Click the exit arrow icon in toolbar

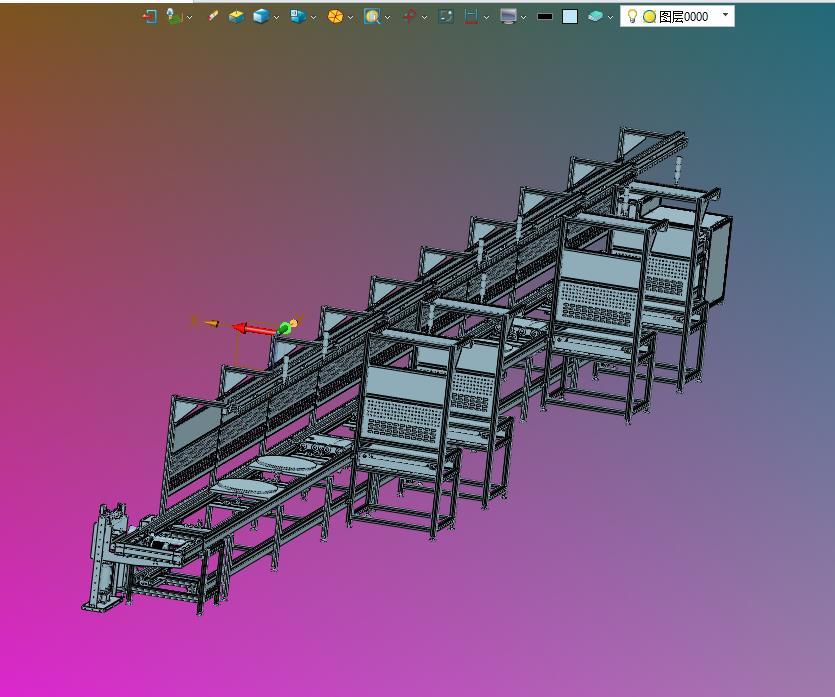pos(150,17)
